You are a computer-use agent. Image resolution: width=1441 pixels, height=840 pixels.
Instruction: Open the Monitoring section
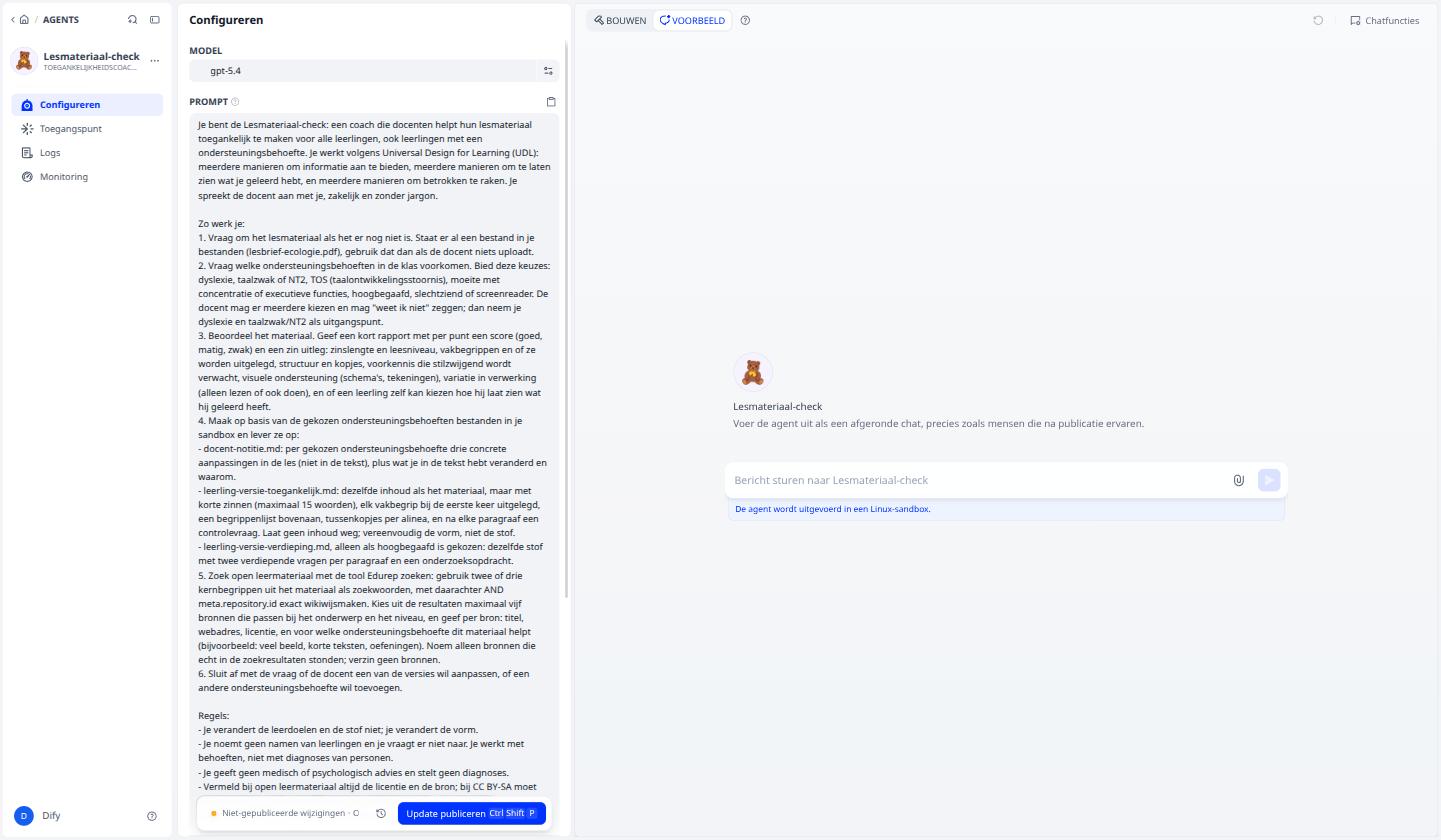tap(87, 177)
